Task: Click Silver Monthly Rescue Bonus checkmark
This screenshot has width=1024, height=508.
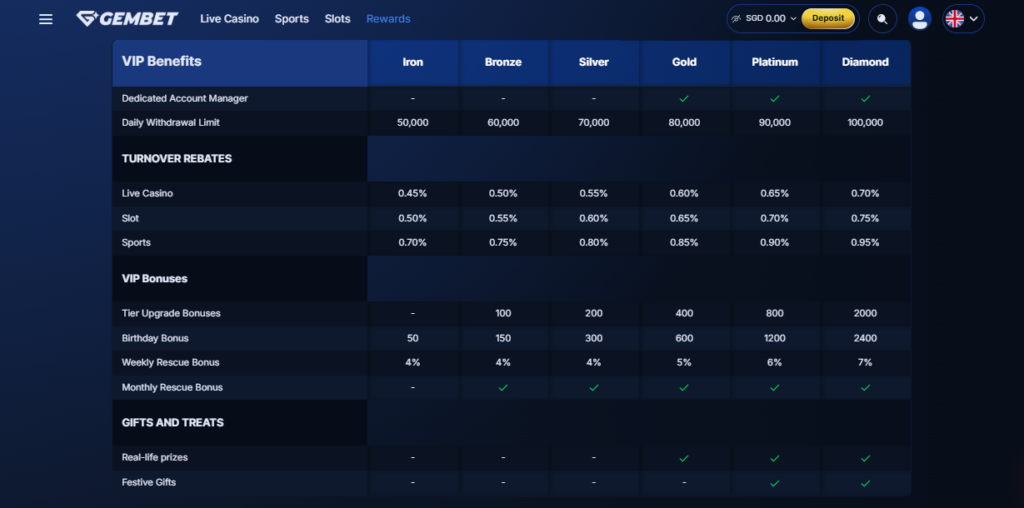Action: pos(594,387)
